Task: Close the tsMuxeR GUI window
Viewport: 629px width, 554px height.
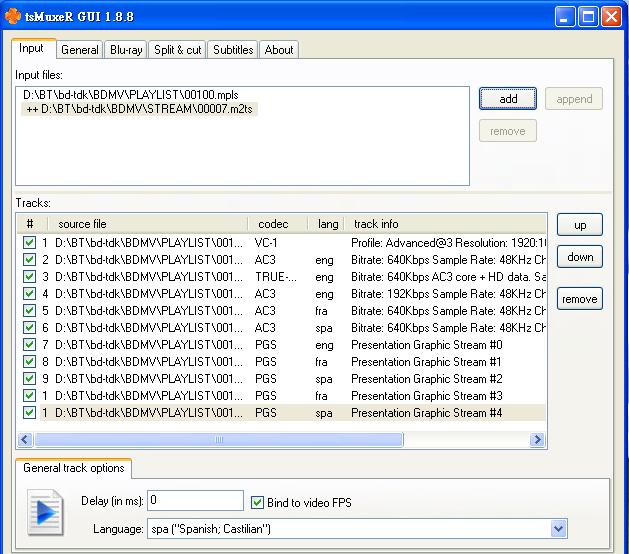Action: [611, 17]
